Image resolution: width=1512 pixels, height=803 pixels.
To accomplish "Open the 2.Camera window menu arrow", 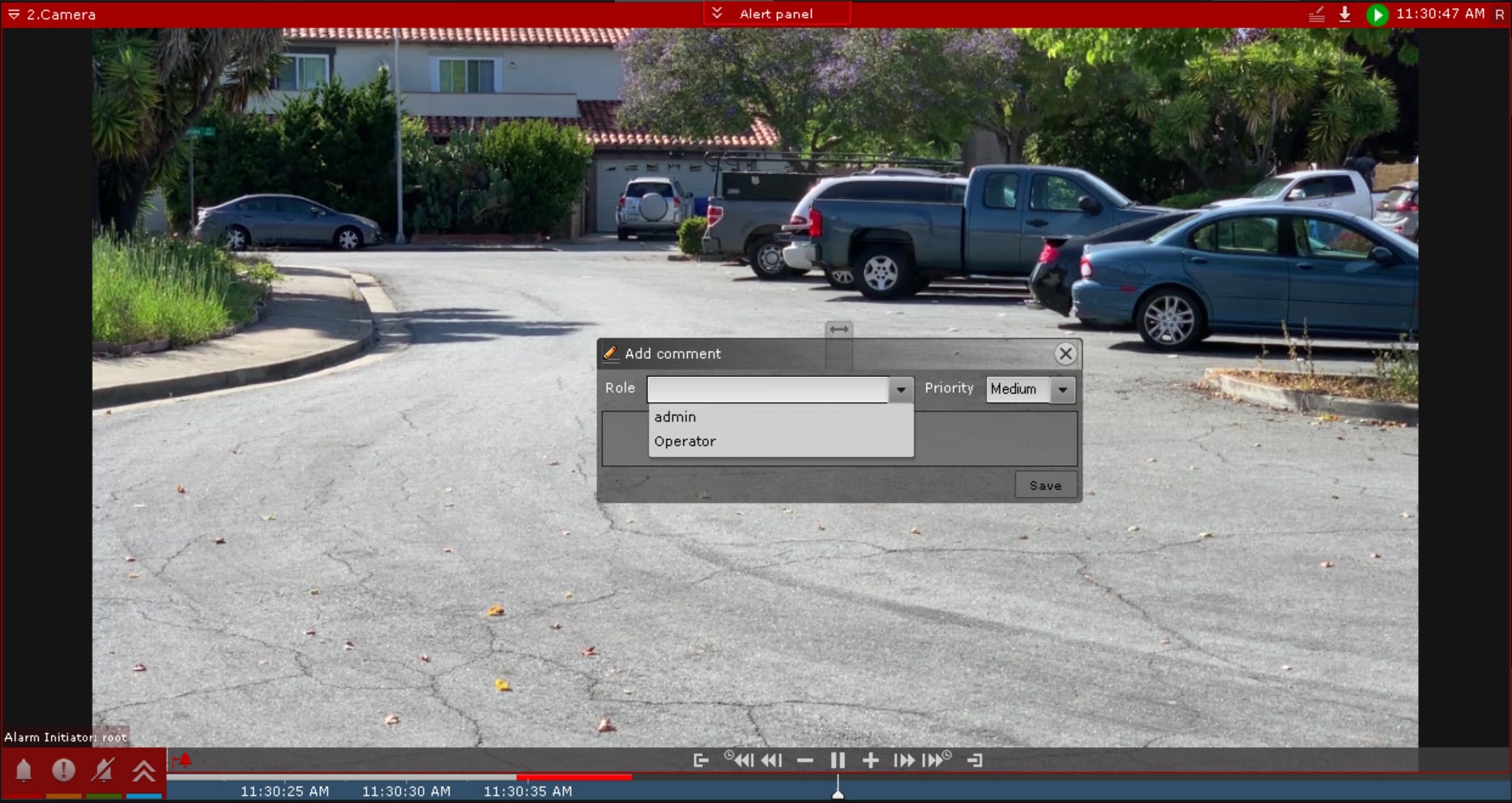I will tap(14, 15).
